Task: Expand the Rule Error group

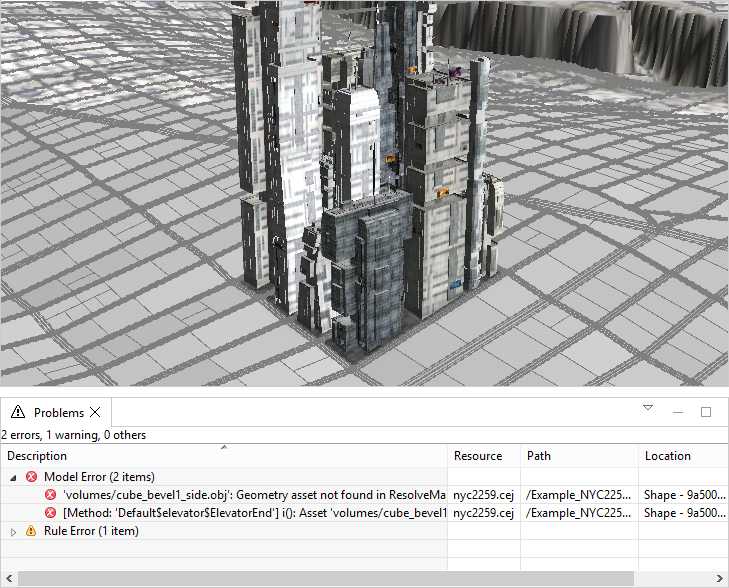Action: [x=13, y=532]
